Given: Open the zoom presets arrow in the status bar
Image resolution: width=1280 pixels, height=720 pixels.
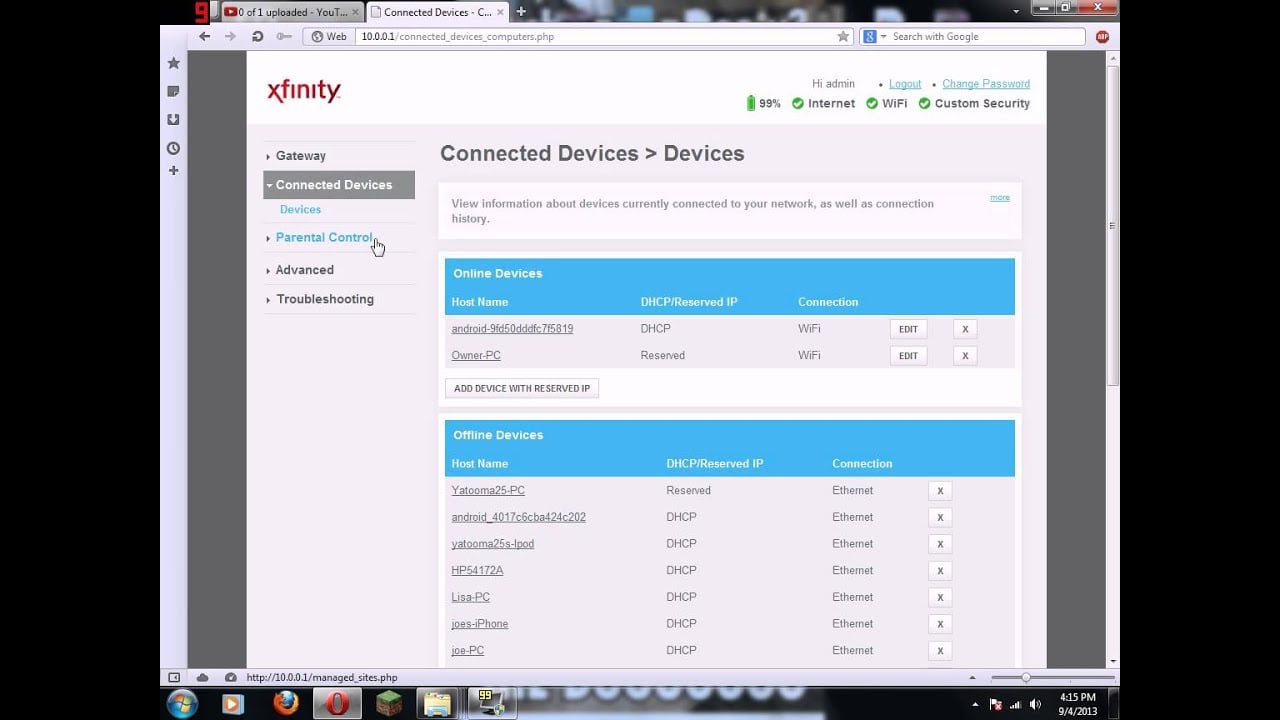Looking at the screenshot, I should click(x=974, y=677).
